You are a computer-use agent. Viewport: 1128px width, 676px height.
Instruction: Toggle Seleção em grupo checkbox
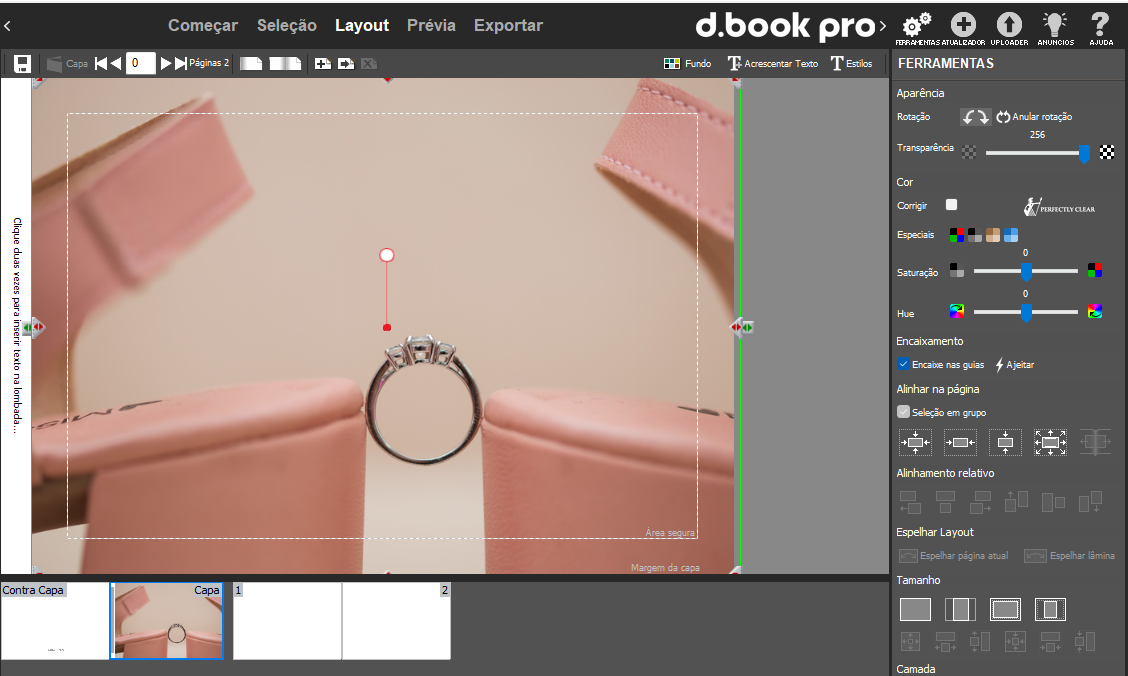904,412
